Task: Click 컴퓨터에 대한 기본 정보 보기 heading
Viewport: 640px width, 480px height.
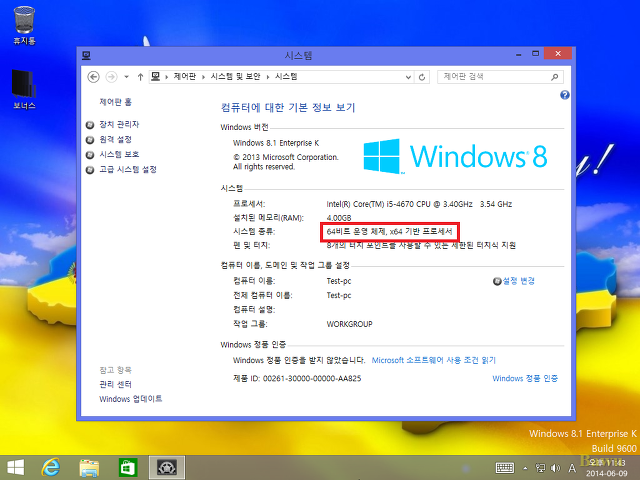Action: click(x=288, y=107)
